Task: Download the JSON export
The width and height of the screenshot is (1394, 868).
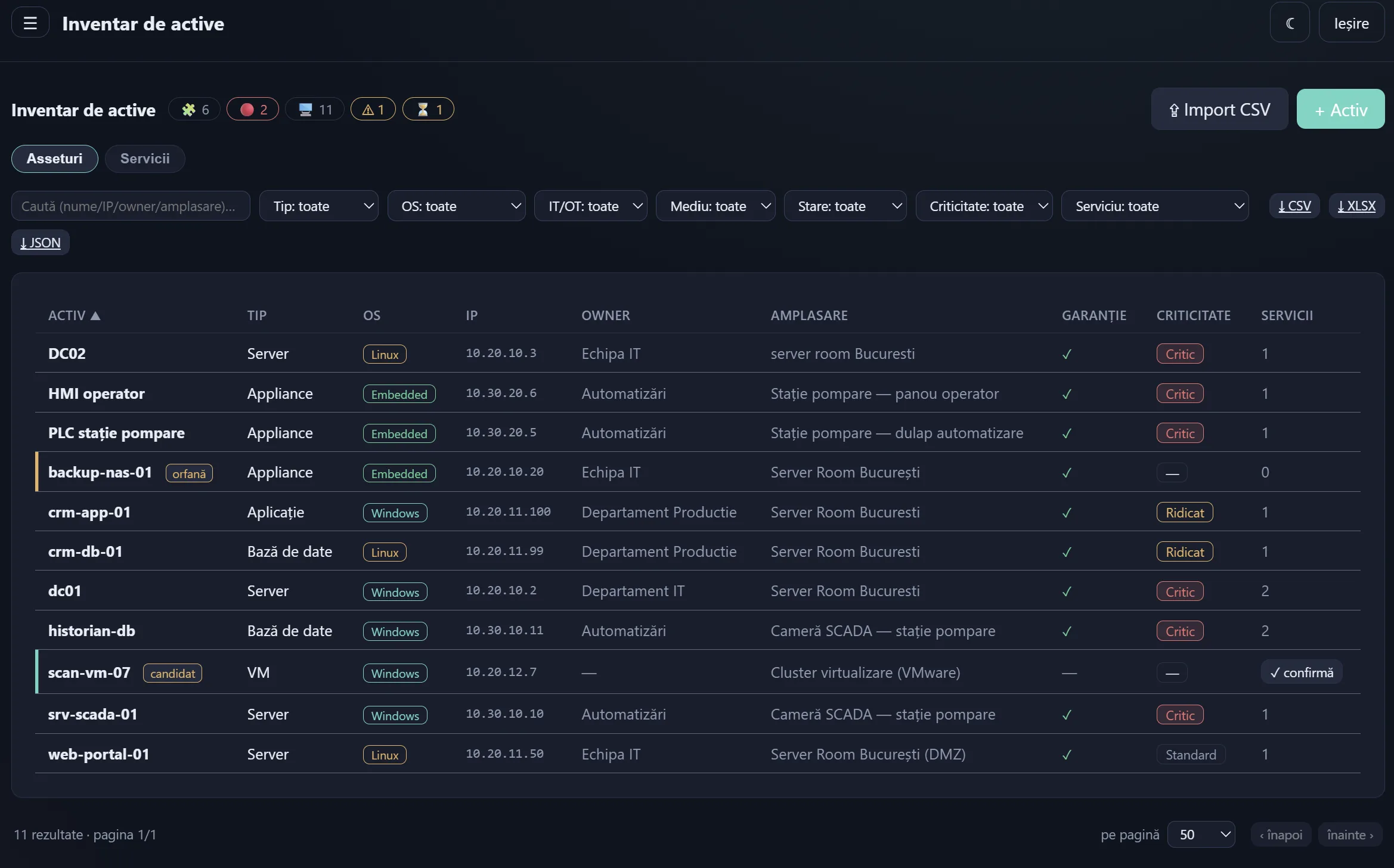Action: point(41,243)
